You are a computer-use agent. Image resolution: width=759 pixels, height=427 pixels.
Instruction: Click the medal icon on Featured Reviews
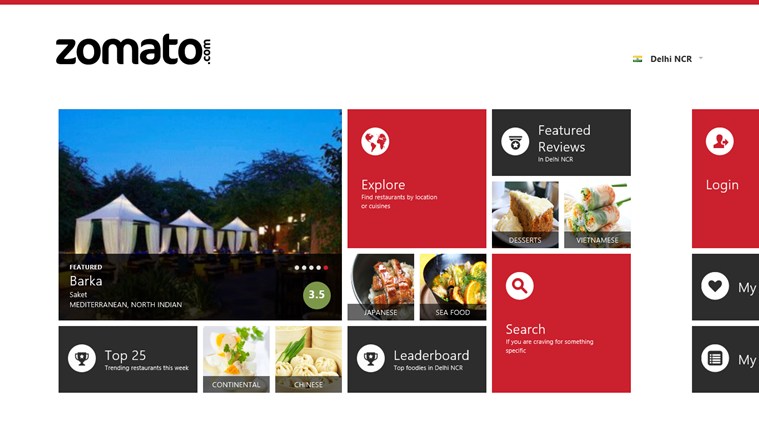click(515, 141)
